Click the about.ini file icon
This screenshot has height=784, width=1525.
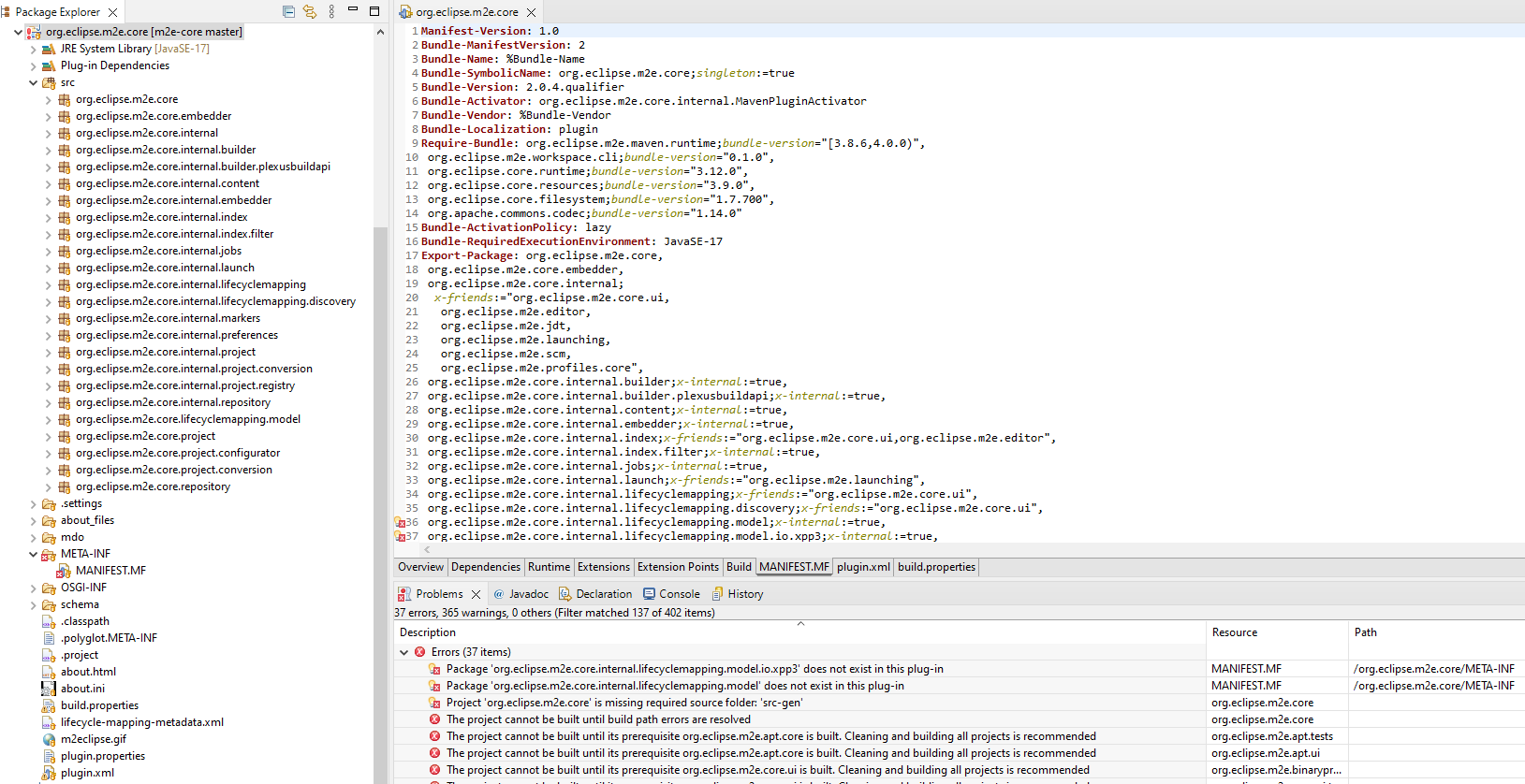coord(49,689)
